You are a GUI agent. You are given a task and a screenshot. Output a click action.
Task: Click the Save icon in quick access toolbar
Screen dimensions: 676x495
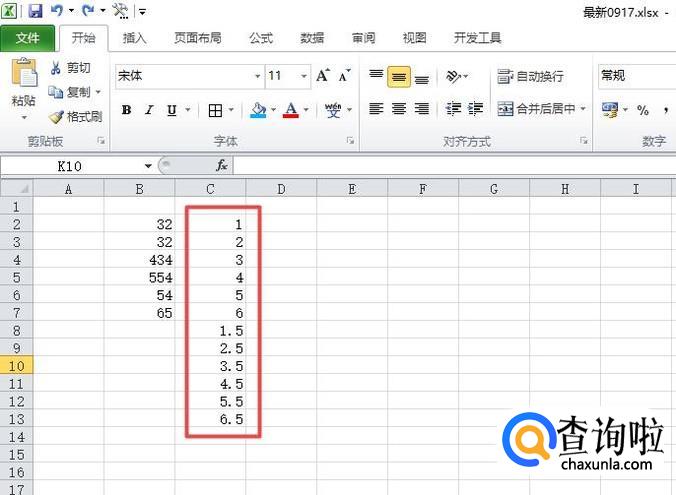click(x=36, y=11)
